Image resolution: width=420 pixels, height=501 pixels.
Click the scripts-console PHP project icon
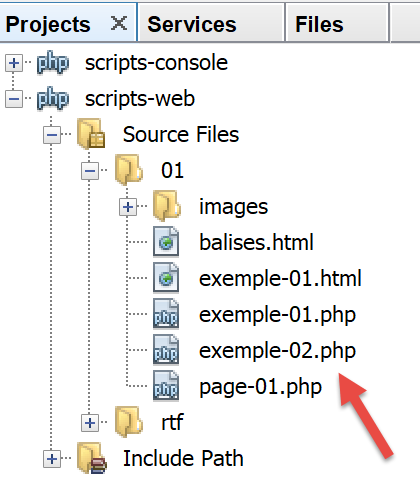pos(53,62)
